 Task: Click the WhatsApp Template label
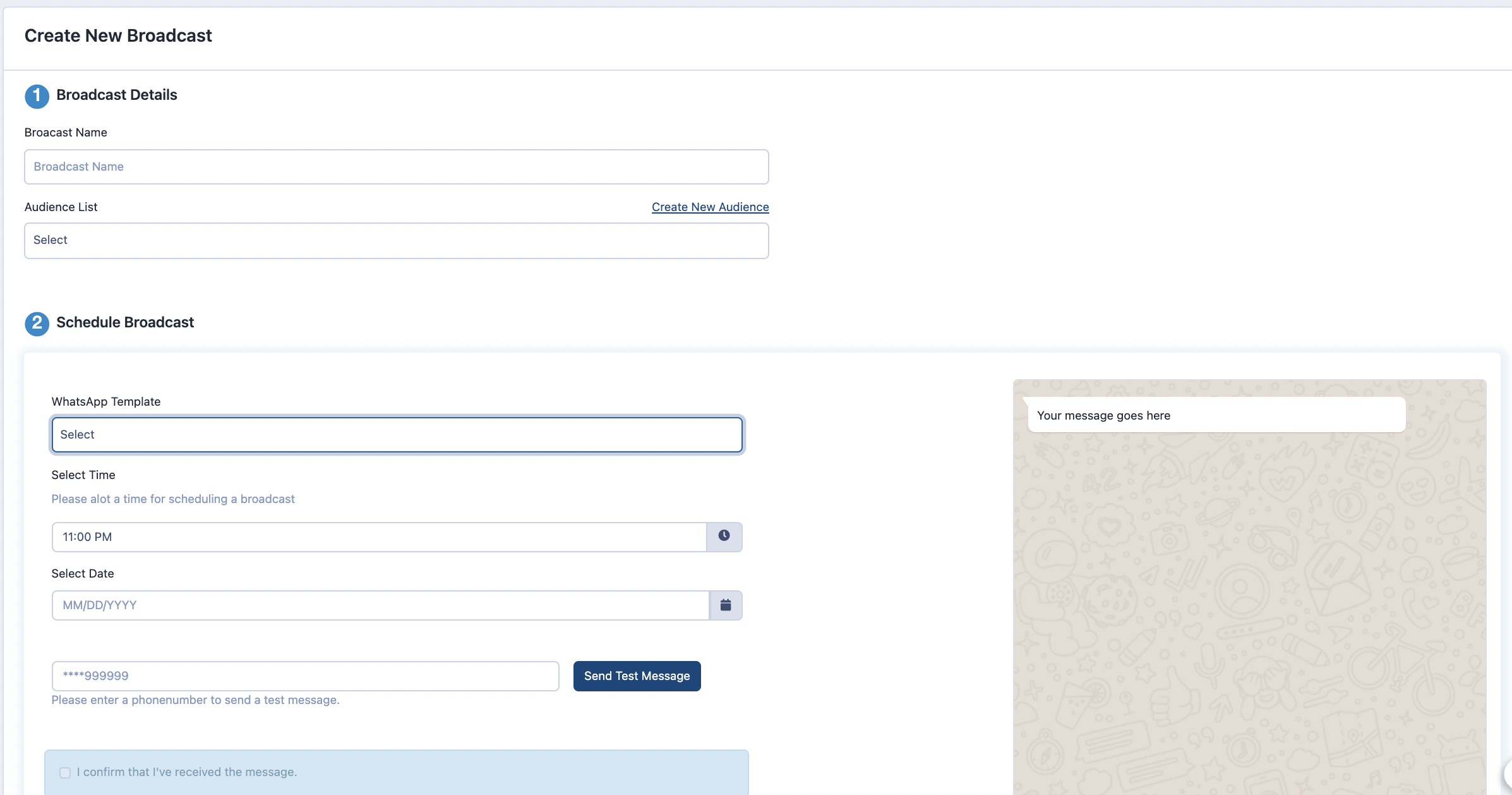click(x=105, y=401)
